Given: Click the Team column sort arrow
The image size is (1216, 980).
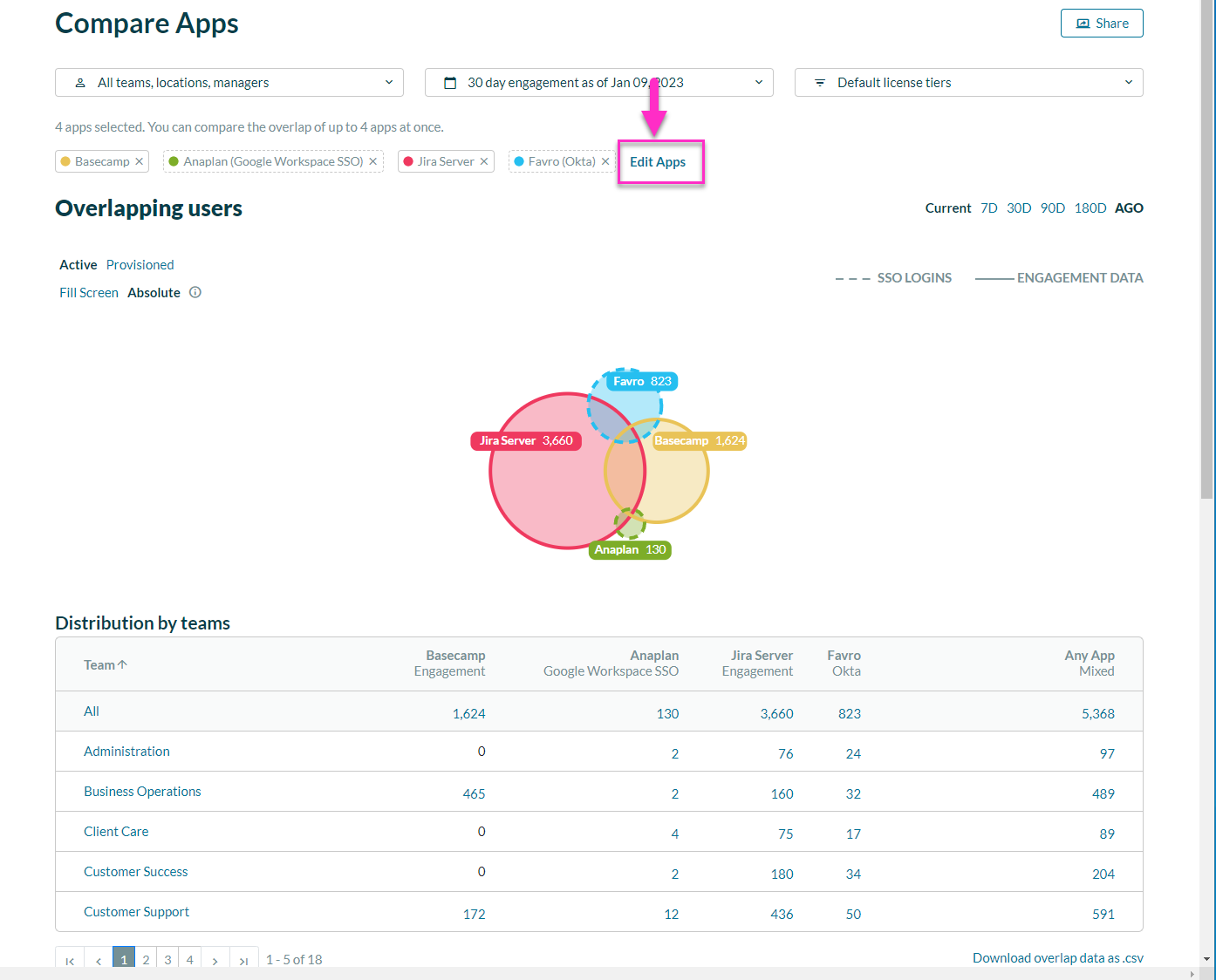Looking at the screenshot, I should point(123,664).
